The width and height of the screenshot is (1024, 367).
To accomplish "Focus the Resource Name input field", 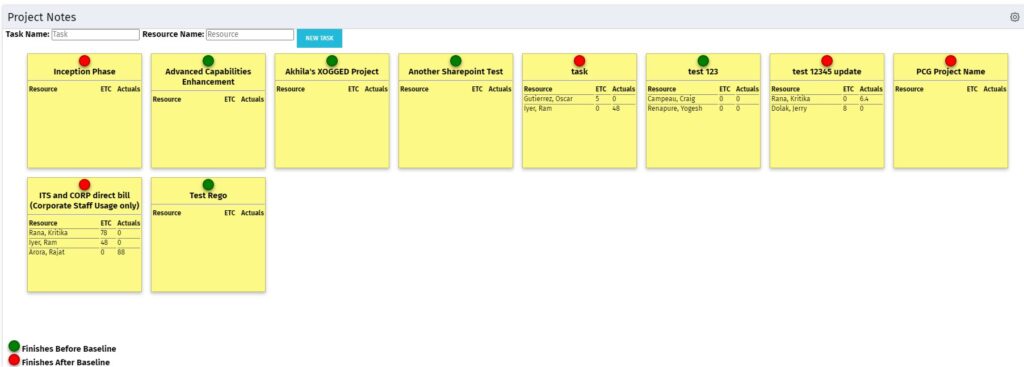I will point(249,35).
